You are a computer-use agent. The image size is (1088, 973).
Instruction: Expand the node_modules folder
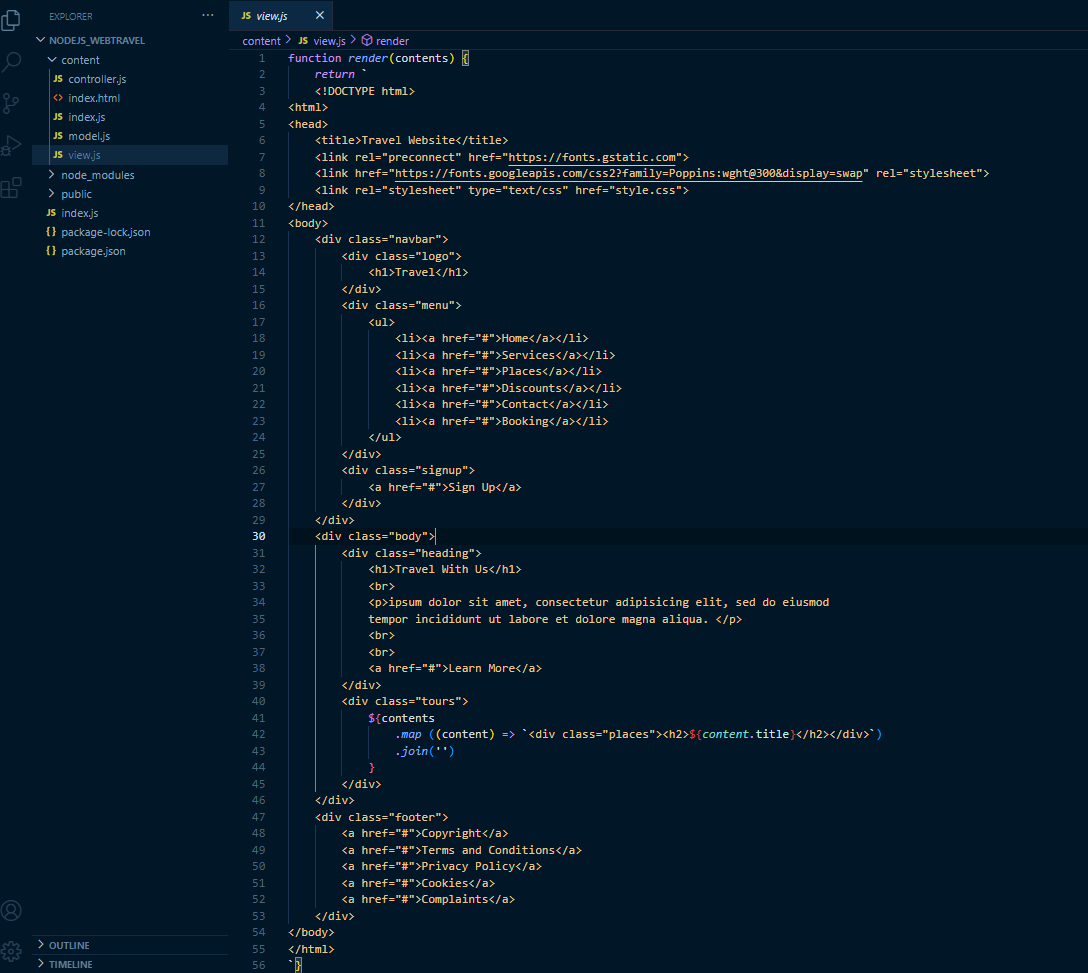pyautogui.click(x=98, y=174)
